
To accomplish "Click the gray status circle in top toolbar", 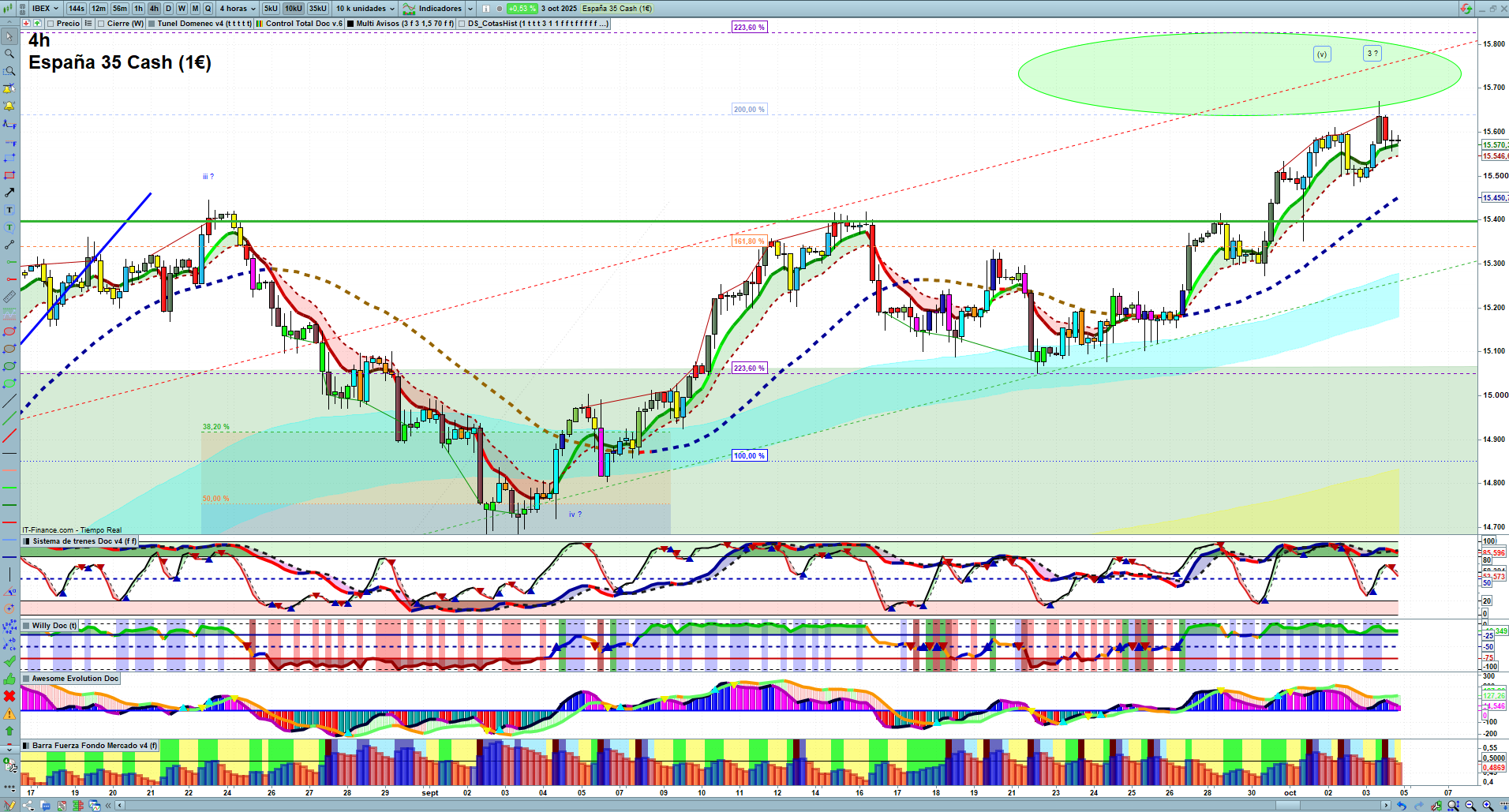I will 500,9.
